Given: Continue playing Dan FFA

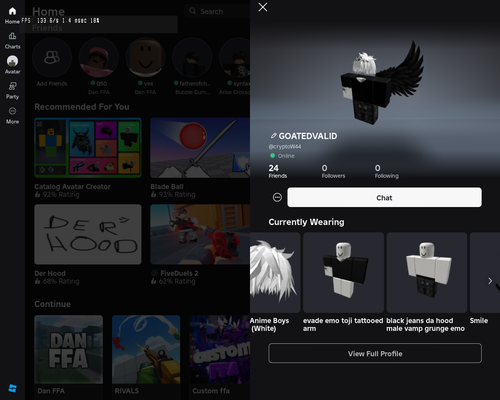Looking at the screenshot, I should click(x=69, y=349).
